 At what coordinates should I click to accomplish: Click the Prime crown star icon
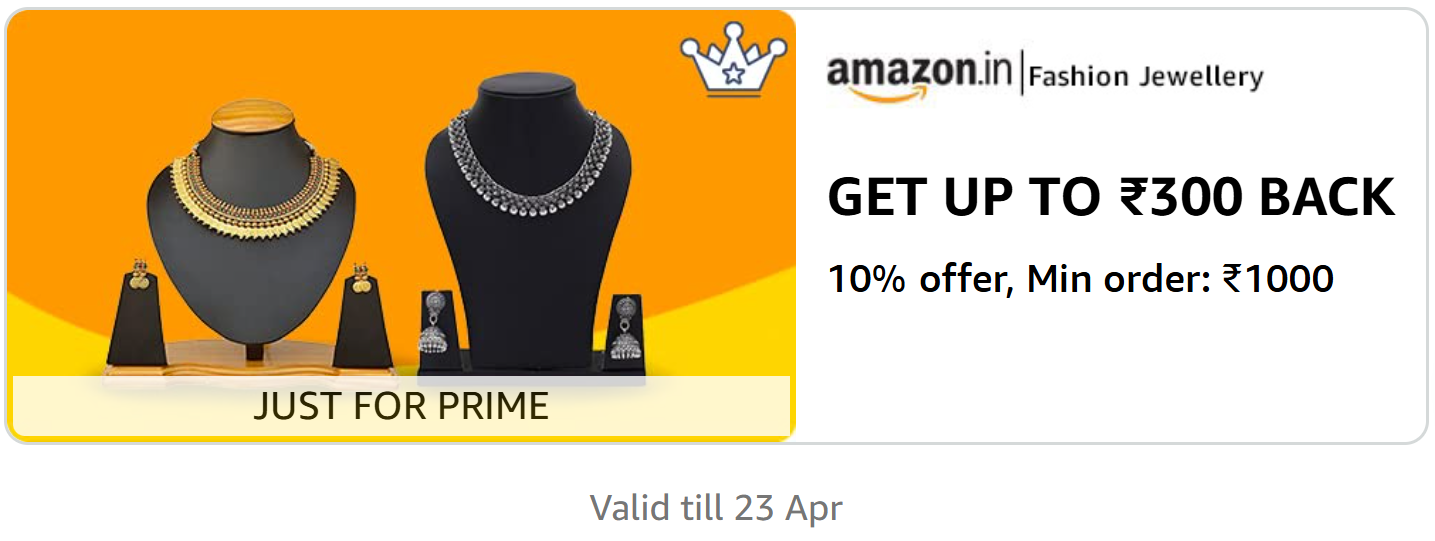[733, 61]
